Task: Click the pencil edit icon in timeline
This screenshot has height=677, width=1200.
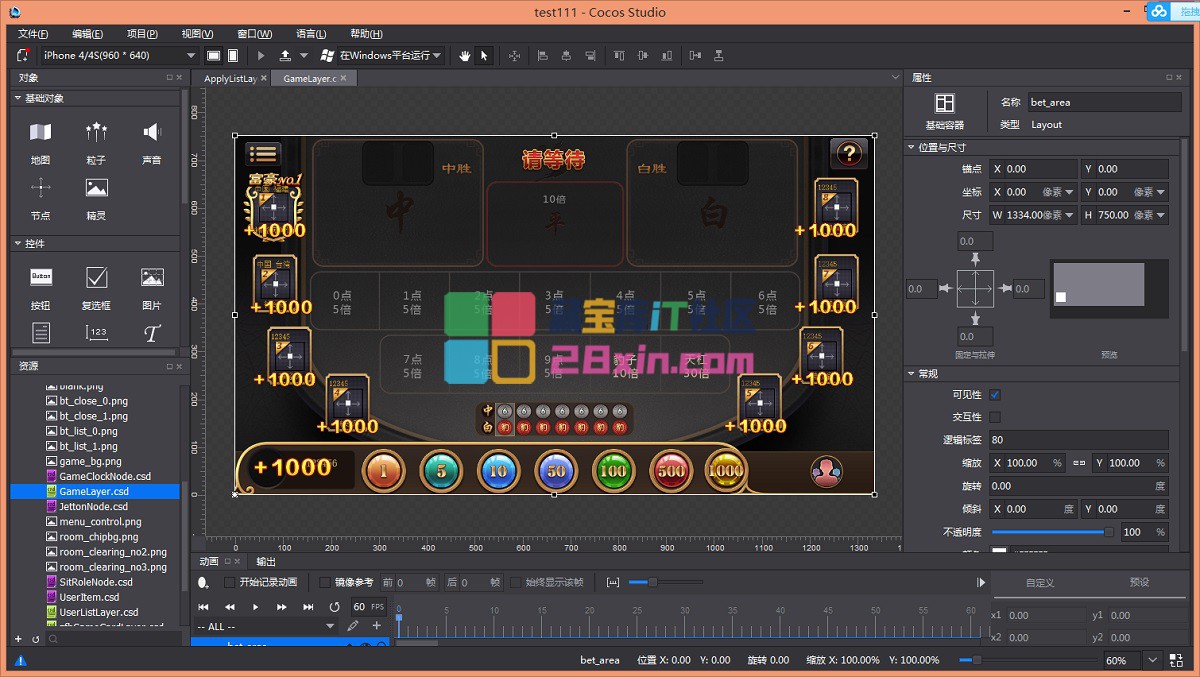Action: point(352,626)
